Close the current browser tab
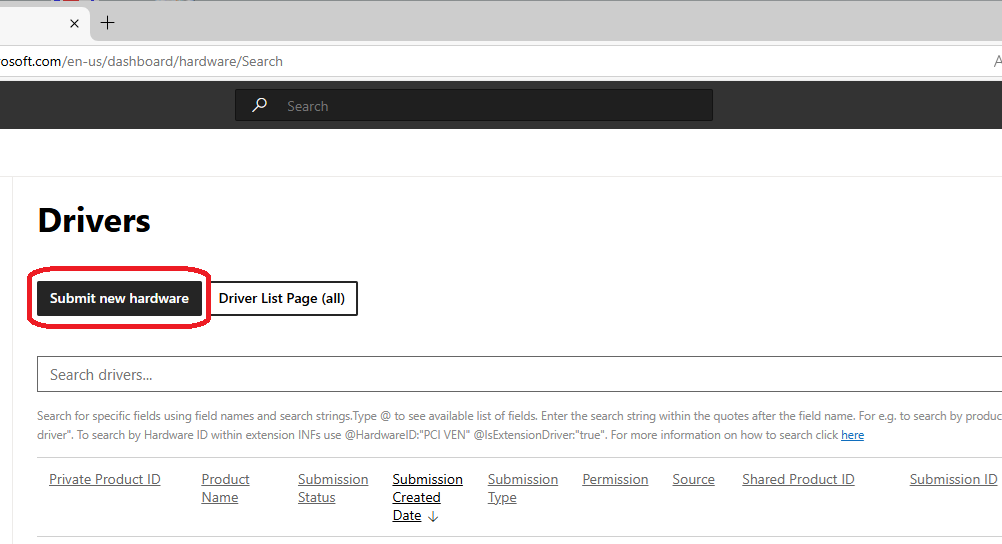Image resolution: width=1002 pixels, height=544 pixels. [74, 23]
